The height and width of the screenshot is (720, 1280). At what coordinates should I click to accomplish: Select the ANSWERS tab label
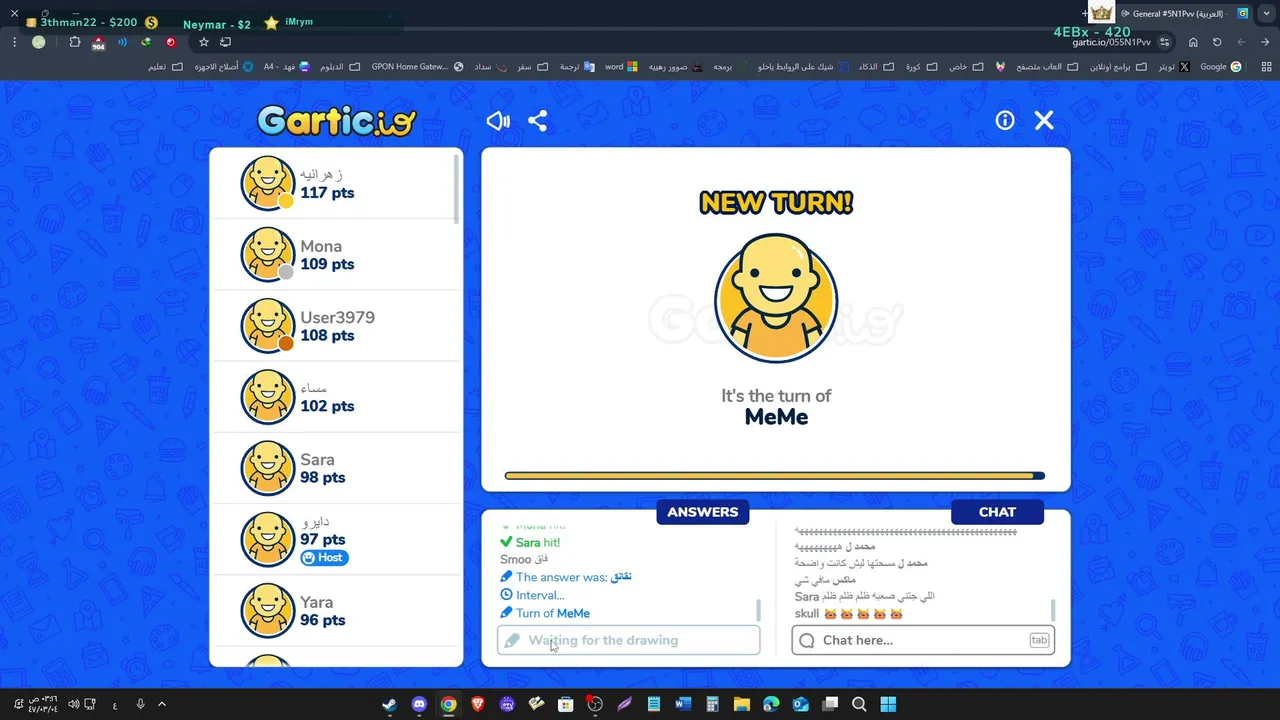click(x=703, y=512)
